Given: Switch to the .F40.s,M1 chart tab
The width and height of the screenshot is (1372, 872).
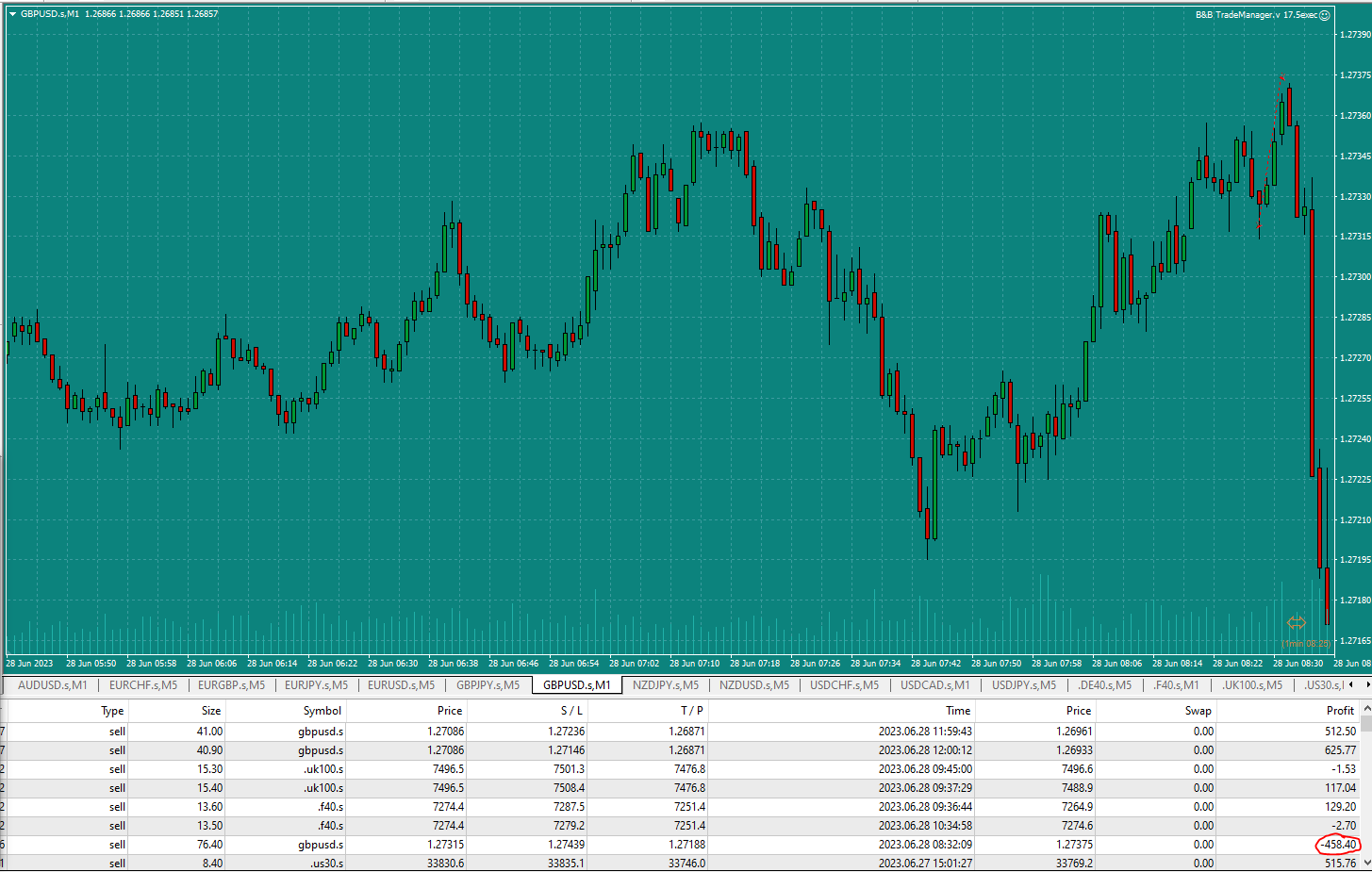Looking at the screenshot, I should pyautogui.click(x=1177, y=685).
